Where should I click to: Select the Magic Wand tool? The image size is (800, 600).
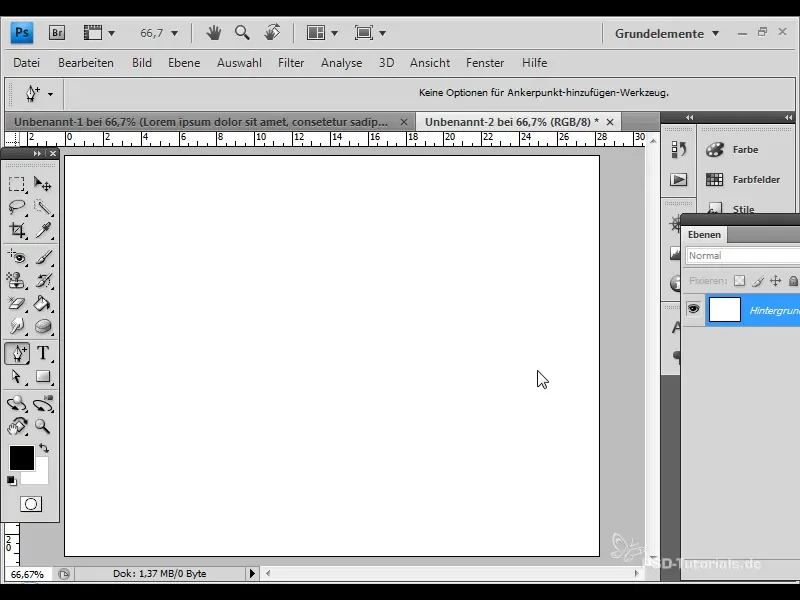[x=43, y=207]
